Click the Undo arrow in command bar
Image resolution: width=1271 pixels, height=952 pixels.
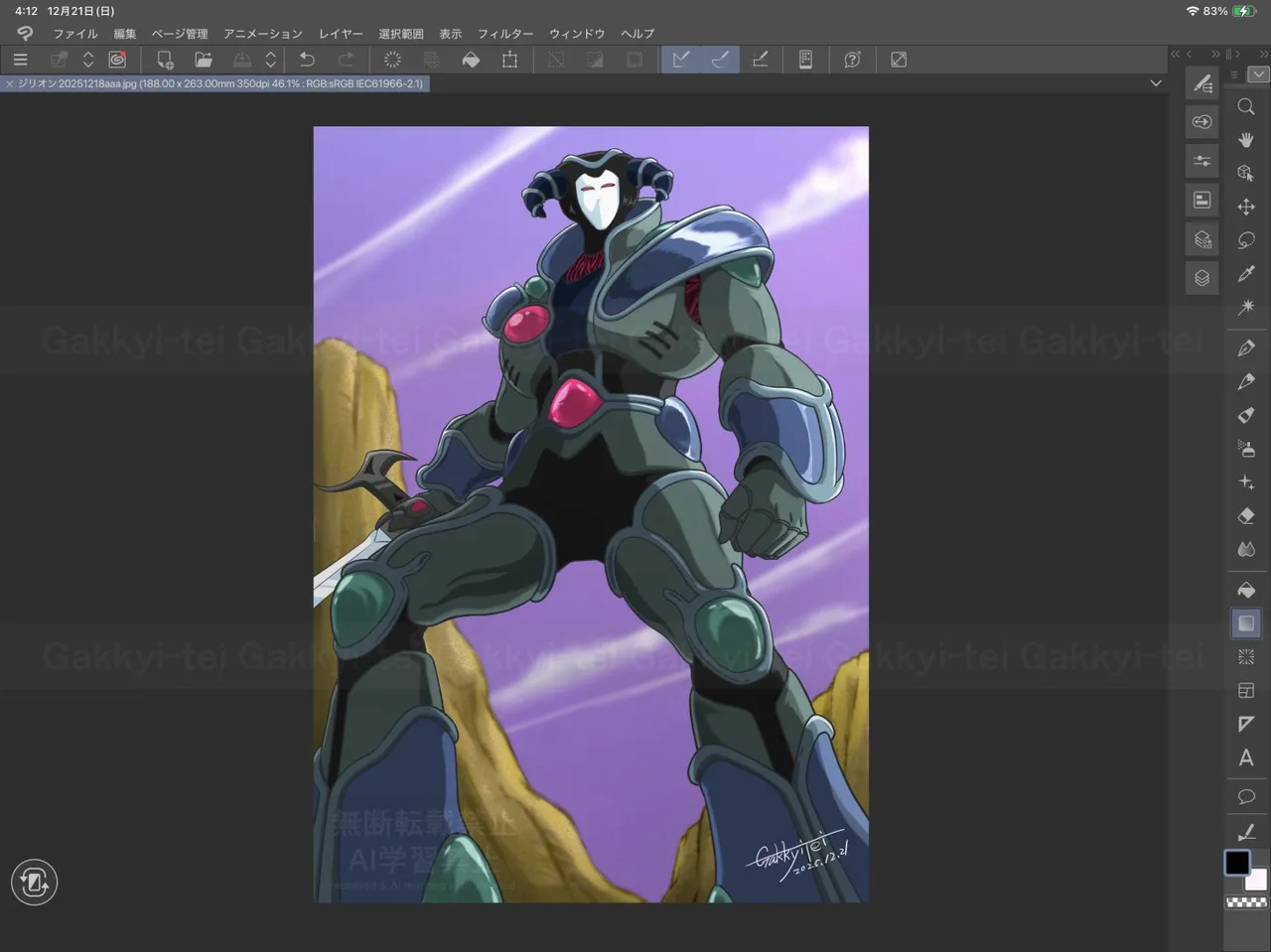pyautogui.click(x=307, y=60)
